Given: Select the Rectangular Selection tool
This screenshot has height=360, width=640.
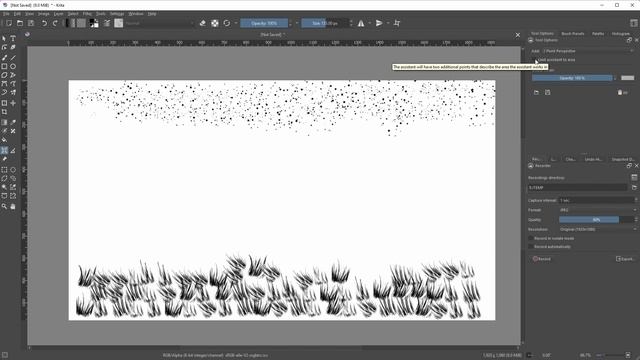Looking at the screenshot, I should click(4, 169).
